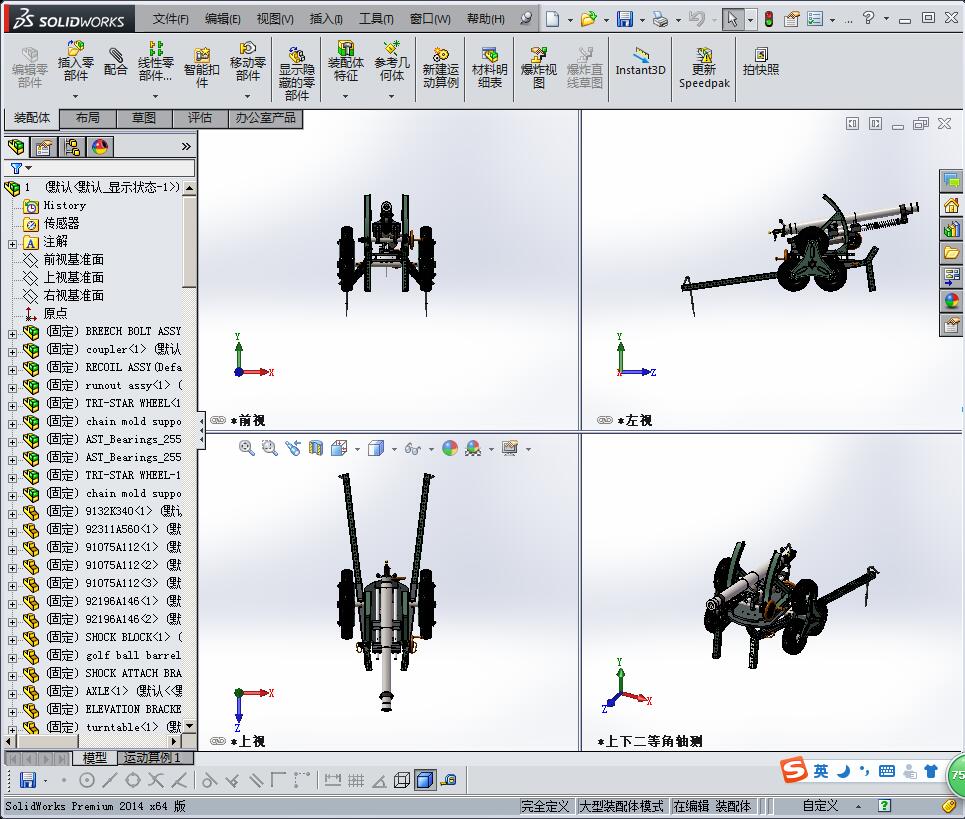Image resolution: width=965 pixels, height=819 pixels.
Task: Open SolidWorks Resources home icon in task pane
Action: tap(951, 206)
